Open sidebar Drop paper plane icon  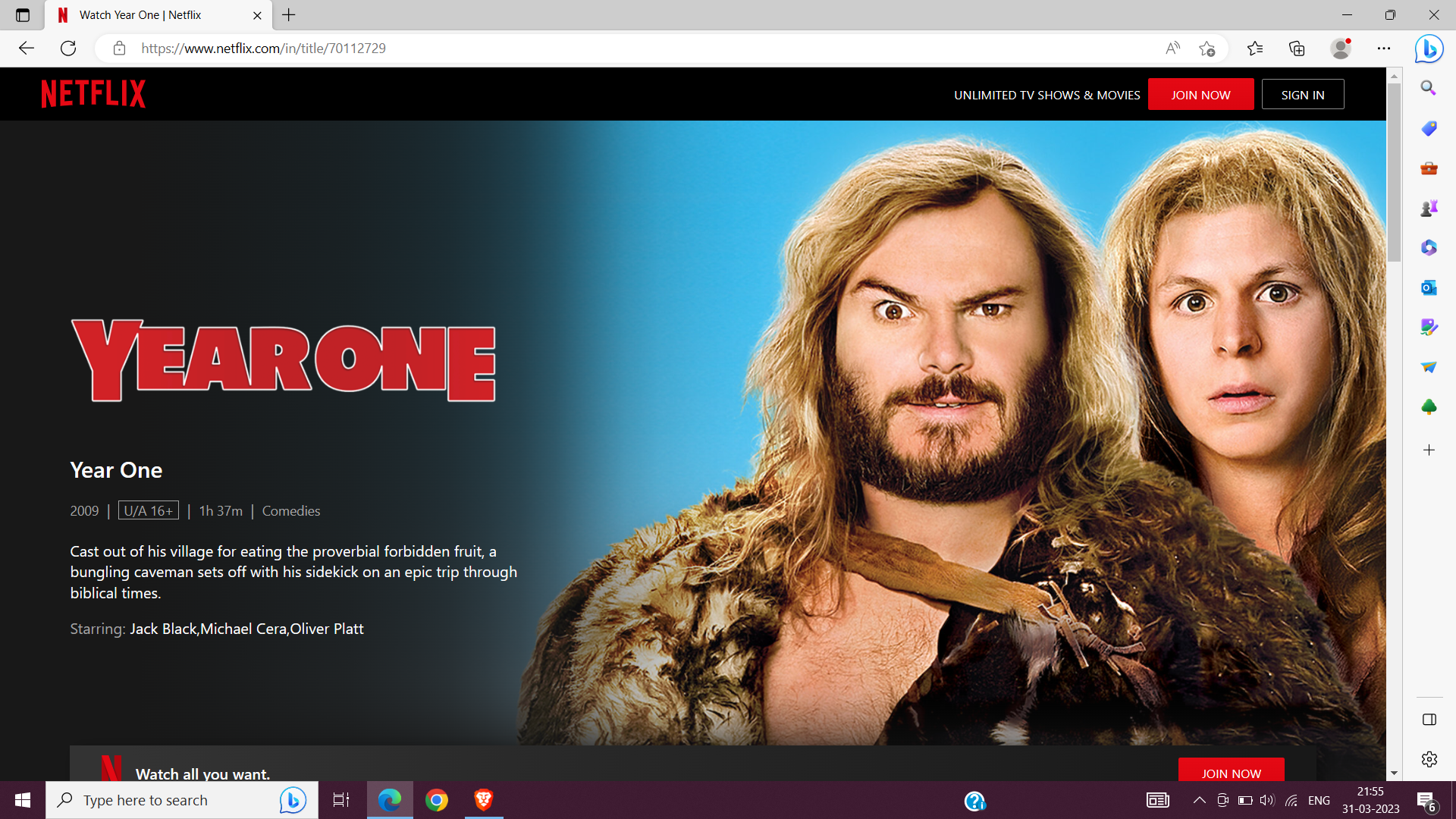(1429, 367)
